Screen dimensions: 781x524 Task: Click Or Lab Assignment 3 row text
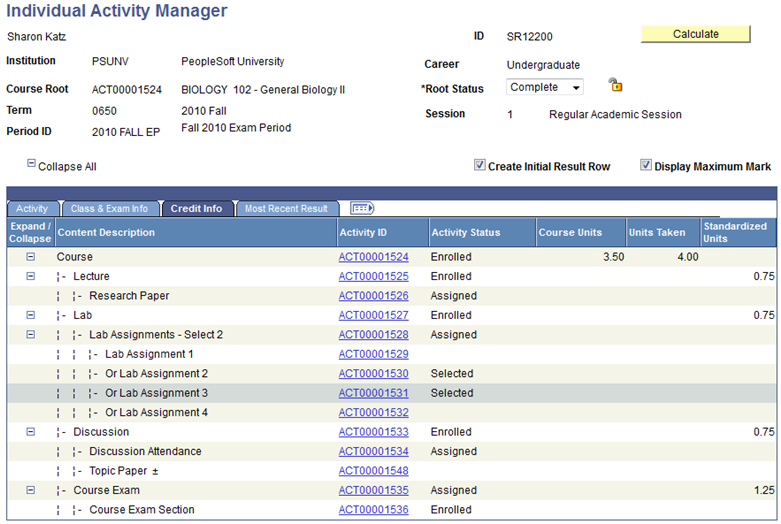156,393
